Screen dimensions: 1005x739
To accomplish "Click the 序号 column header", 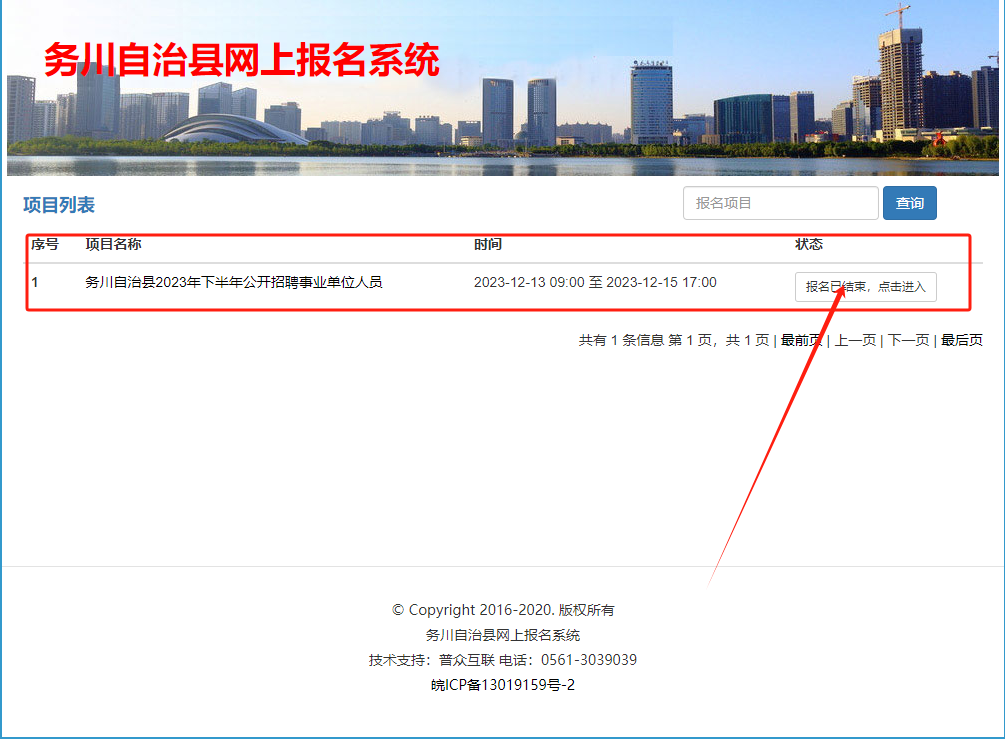I will coord(45,244).
